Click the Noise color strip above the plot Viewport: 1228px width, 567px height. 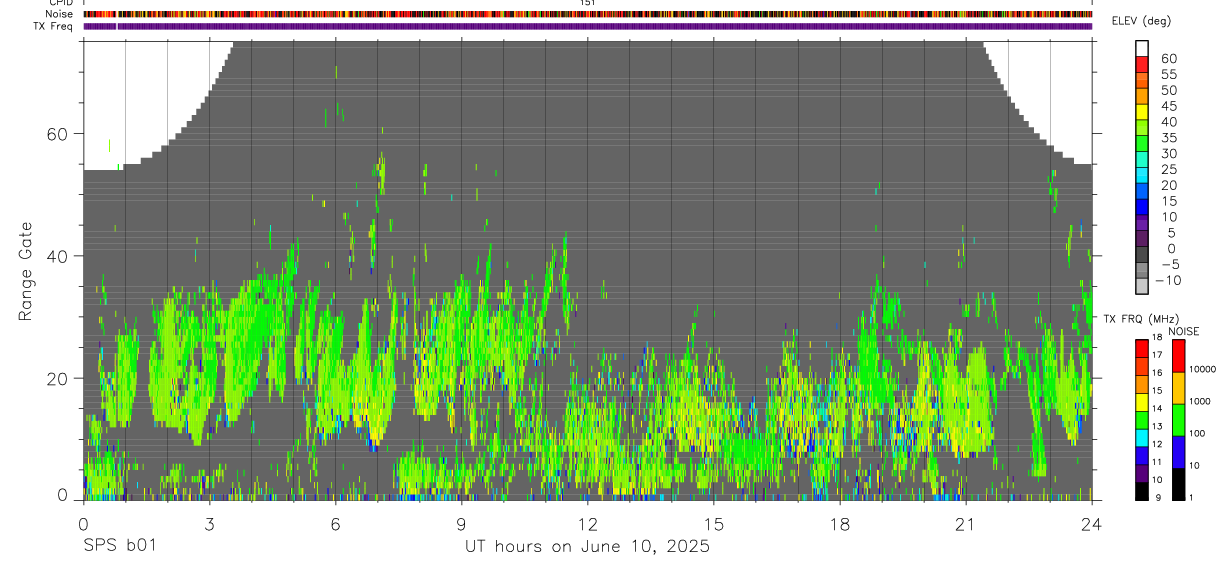(x=588, y=14)
